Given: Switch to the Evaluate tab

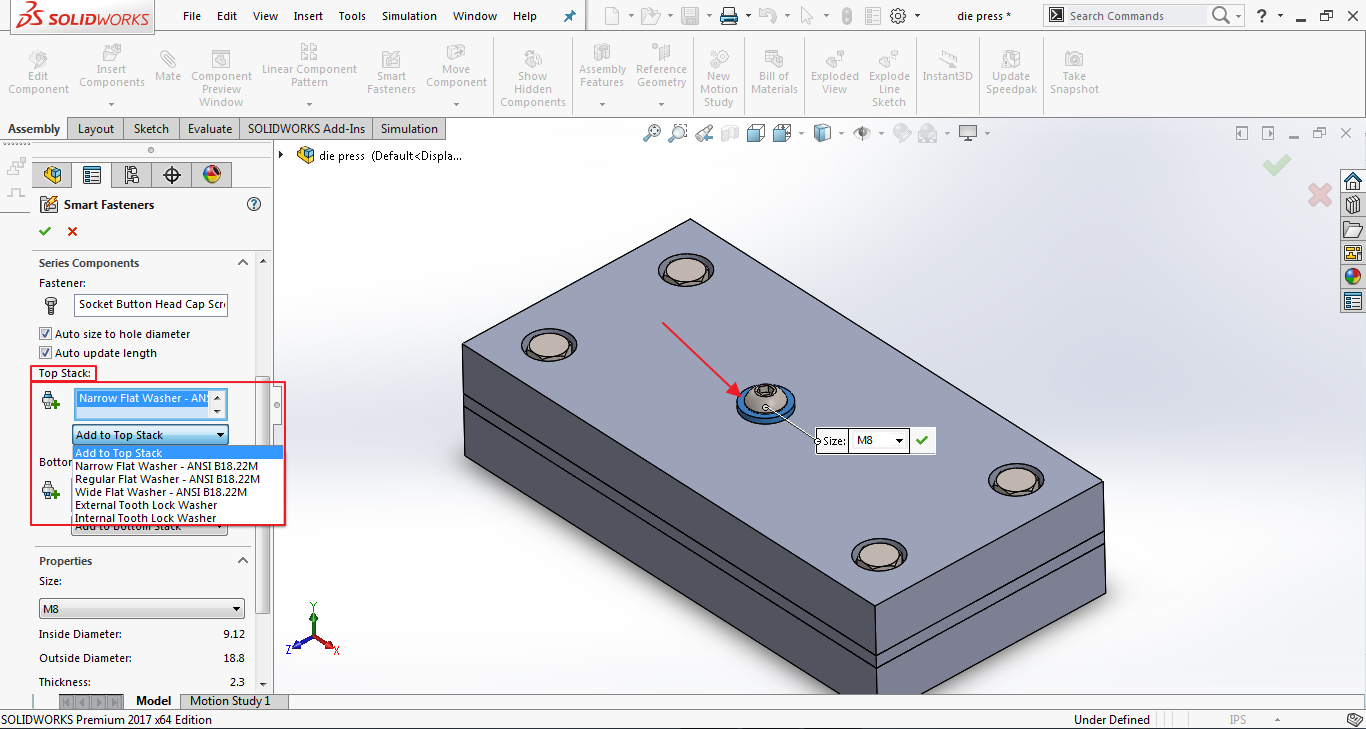Looking at the screenshot, I should 210,128.
